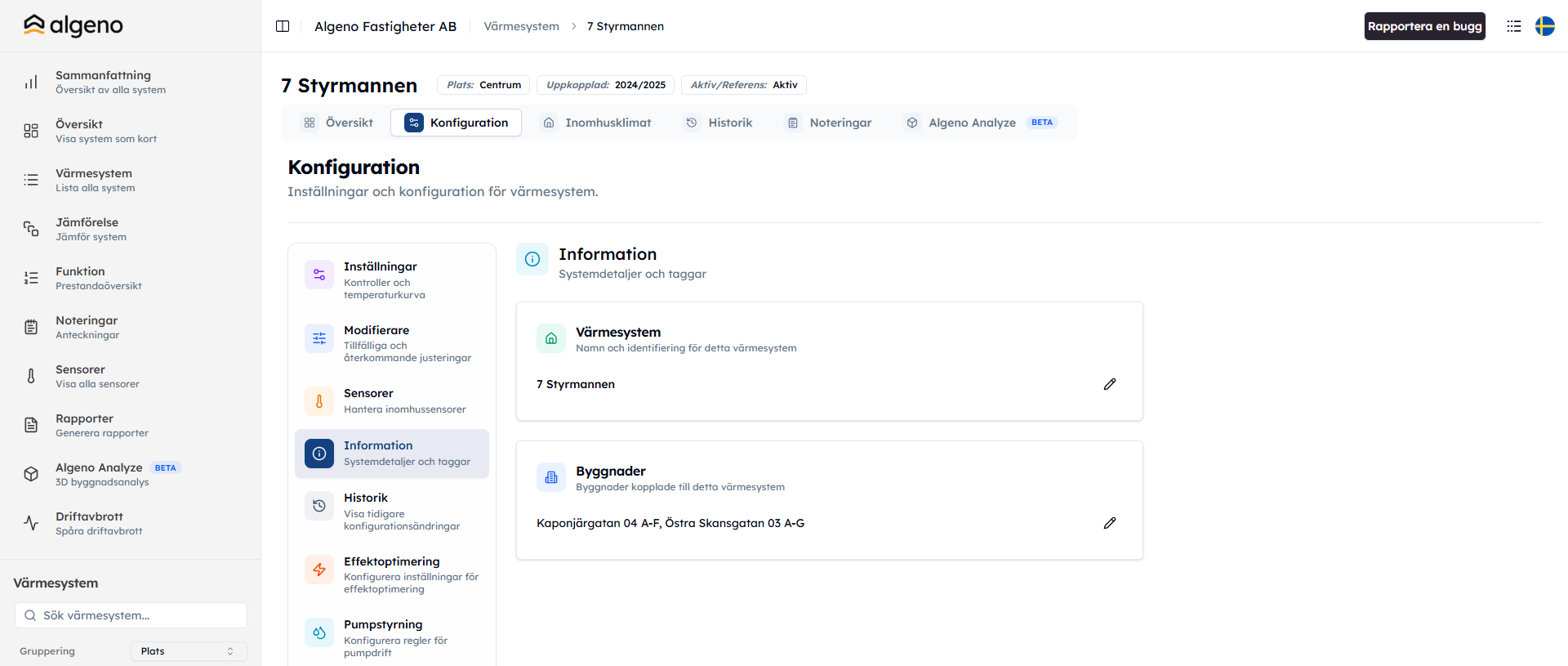Switch to the Inomhusklimat tab
Screen dimensions: 1568x666
597,123
